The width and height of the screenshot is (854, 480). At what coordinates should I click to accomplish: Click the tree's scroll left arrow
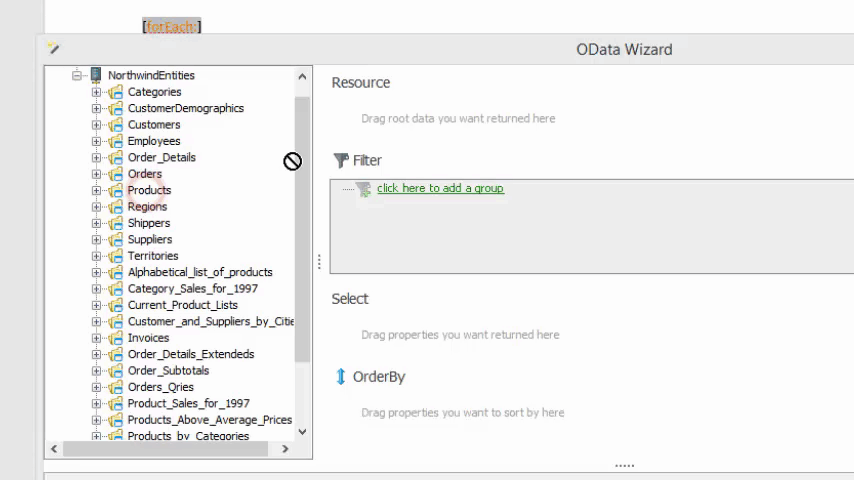[x=54, y=449]
